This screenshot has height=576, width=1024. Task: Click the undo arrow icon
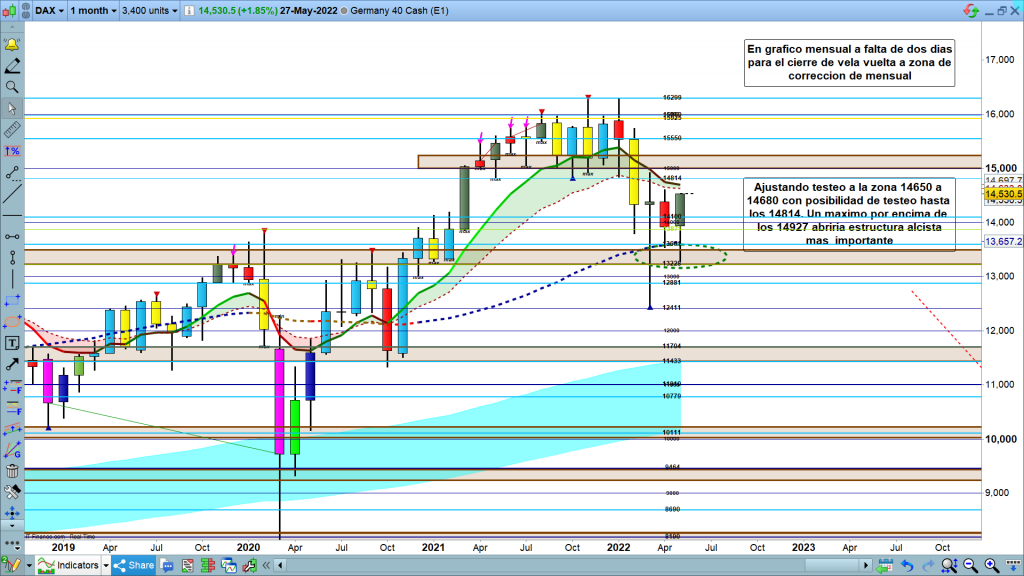tap(907, 566)
